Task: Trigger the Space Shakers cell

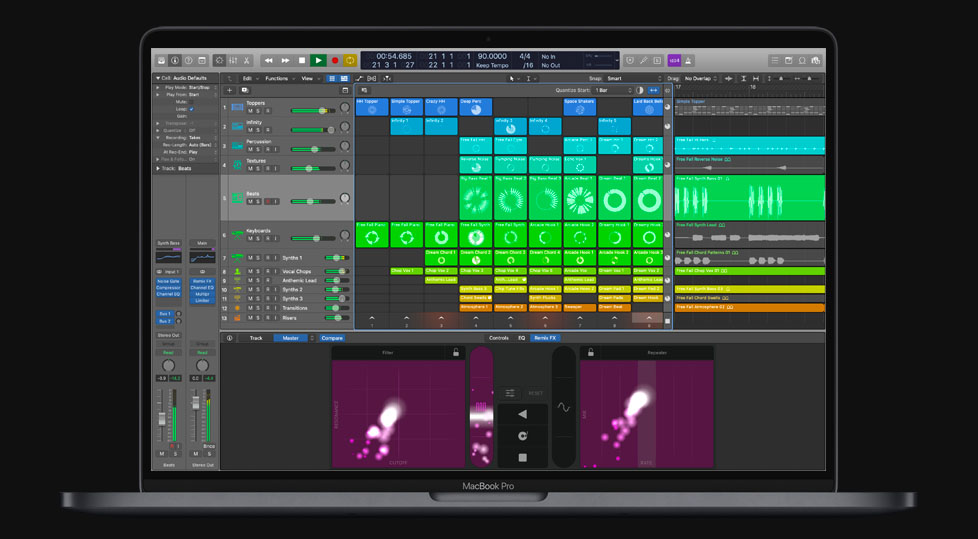Action: click(579, 107)
